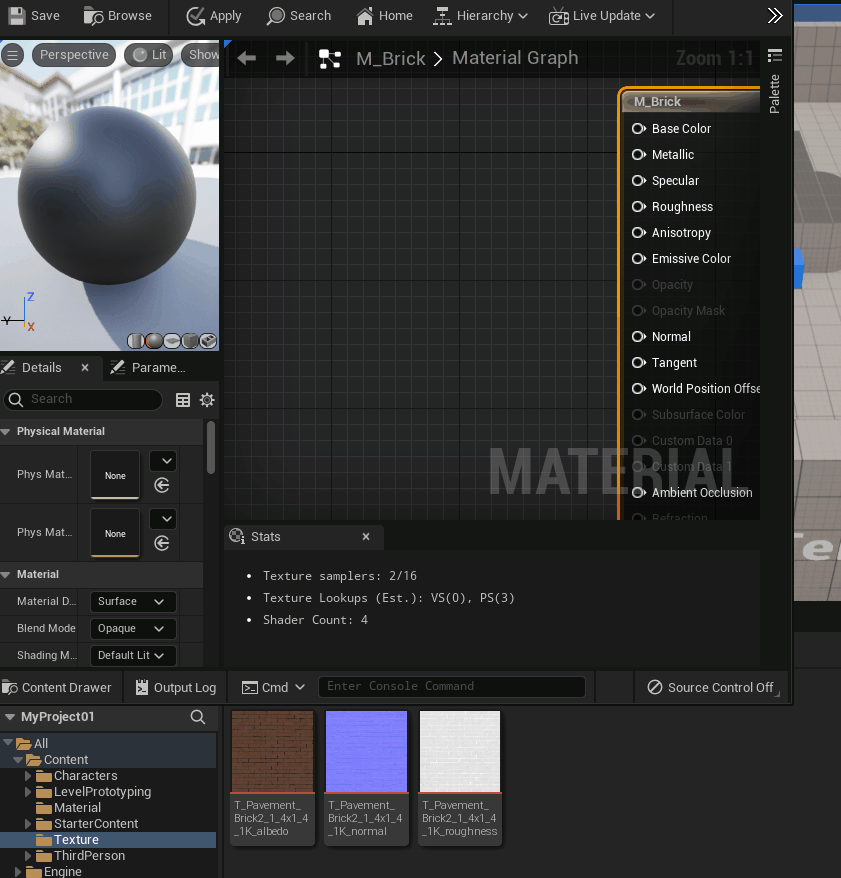Set preview mesh to sphere
The height and width of the screenshot is (878, 841).
pyautogui.click(x=154, y=340)
